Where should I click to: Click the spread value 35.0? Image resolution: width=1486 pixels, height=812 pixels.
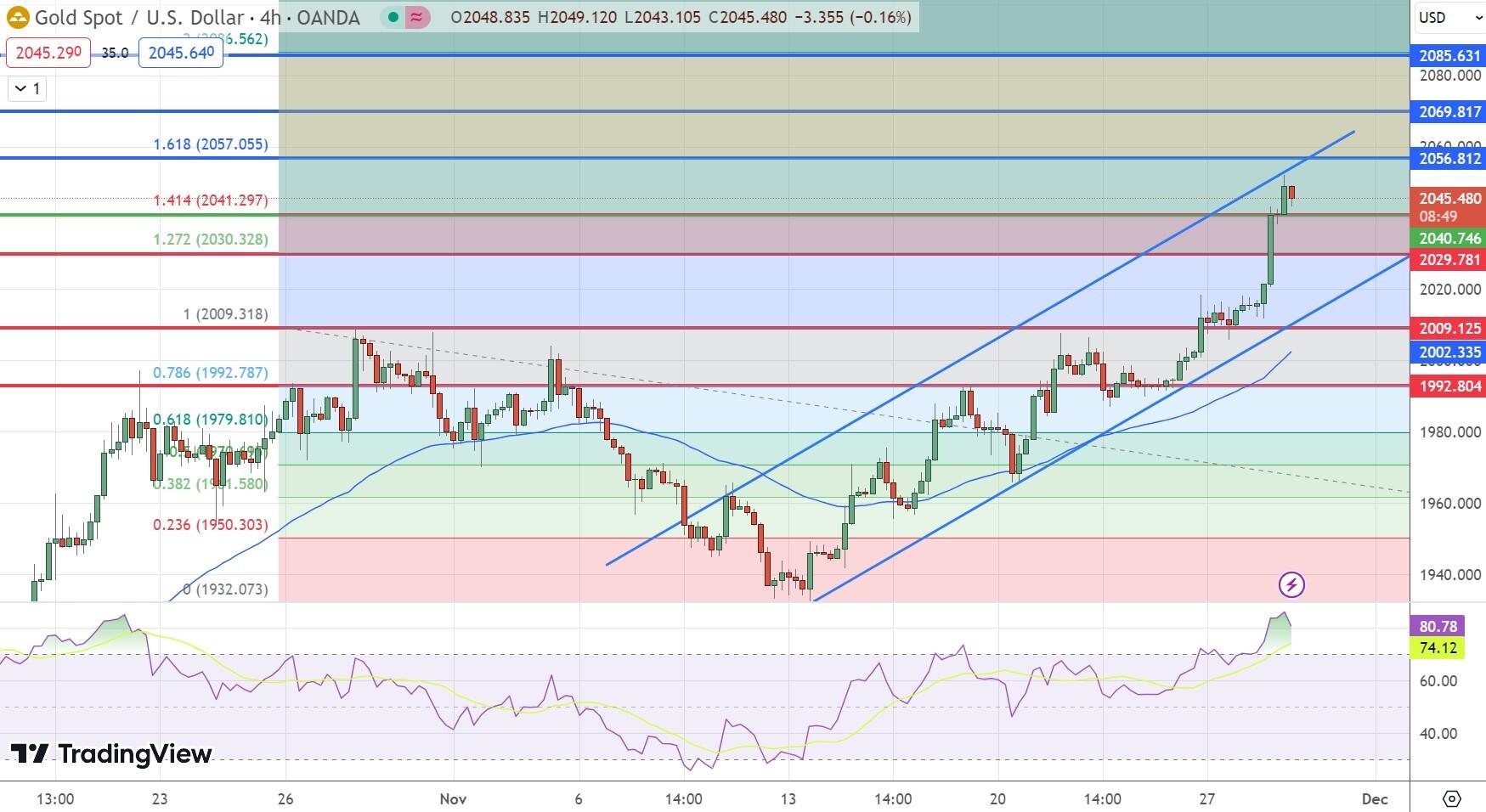pos(115,53)
